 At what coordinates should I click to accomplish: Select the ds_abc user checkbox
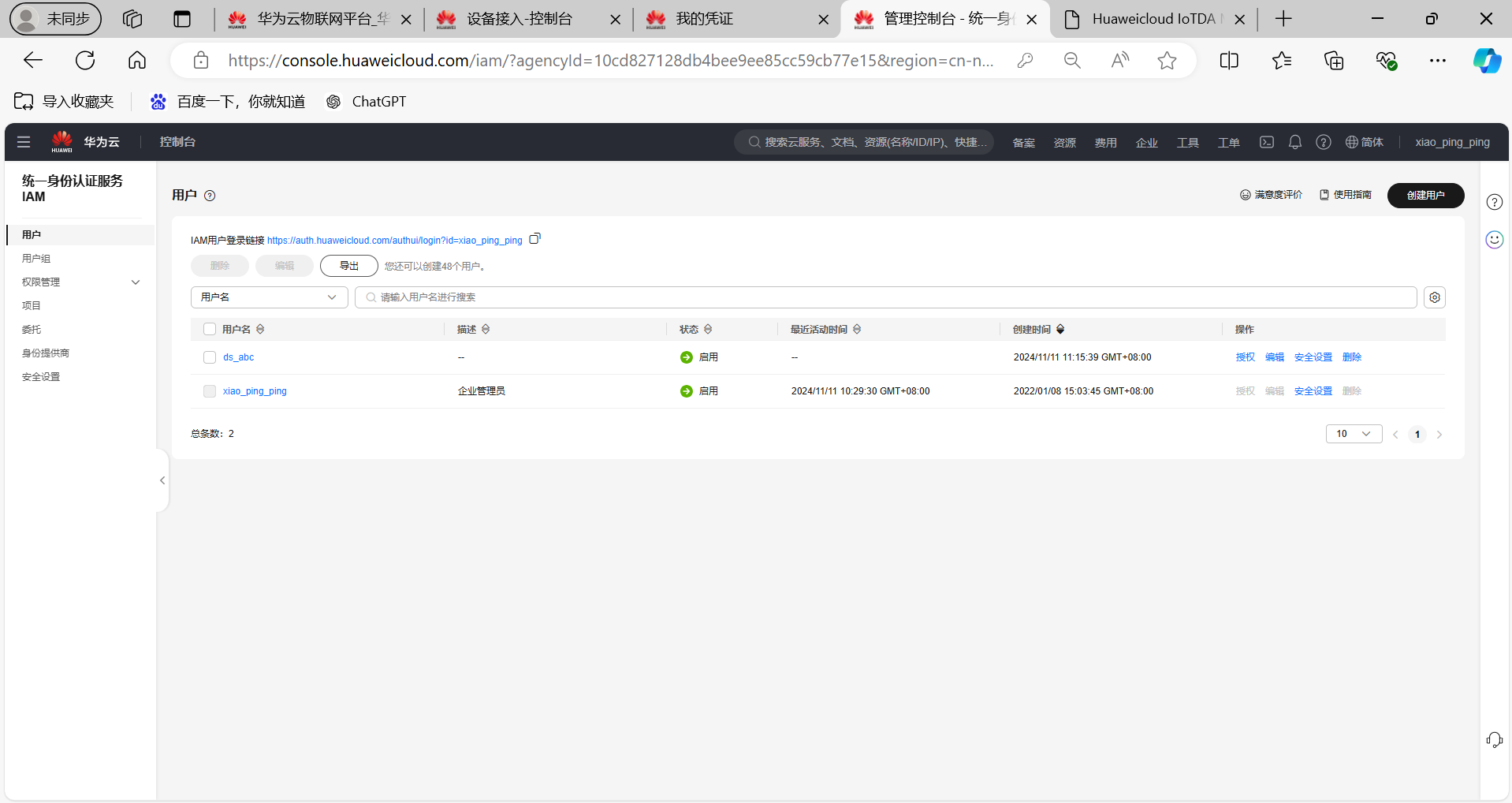click(210, 357)
